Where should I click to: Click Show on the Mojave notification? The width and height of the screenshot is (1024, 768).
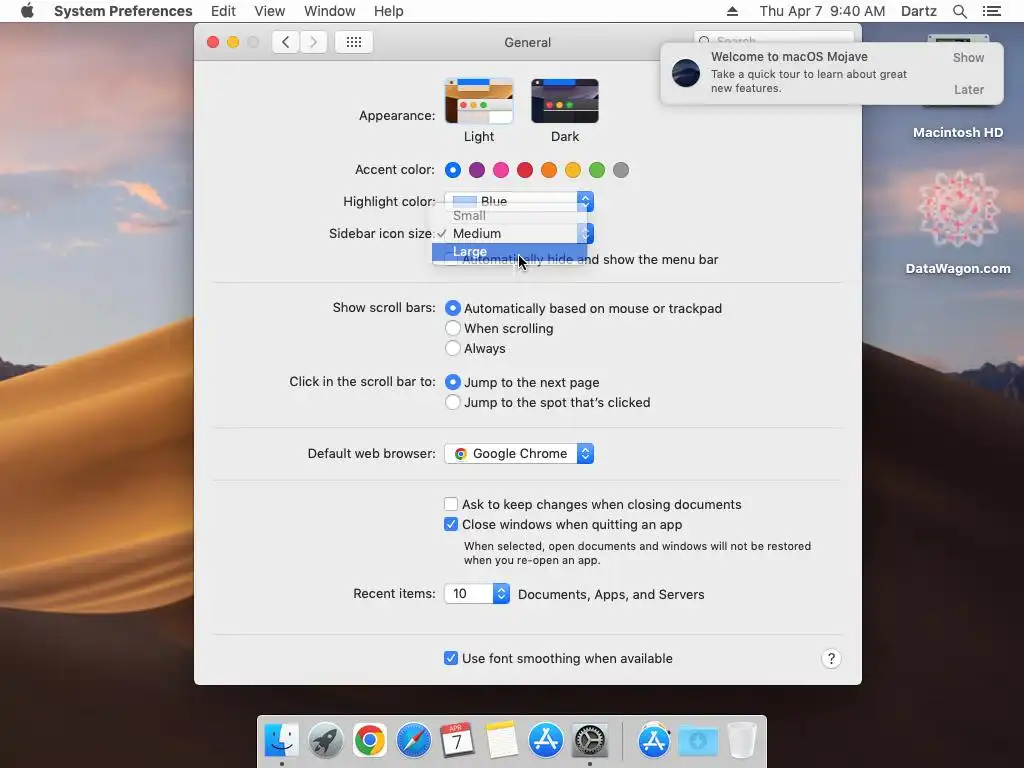[x=968, y=57]
